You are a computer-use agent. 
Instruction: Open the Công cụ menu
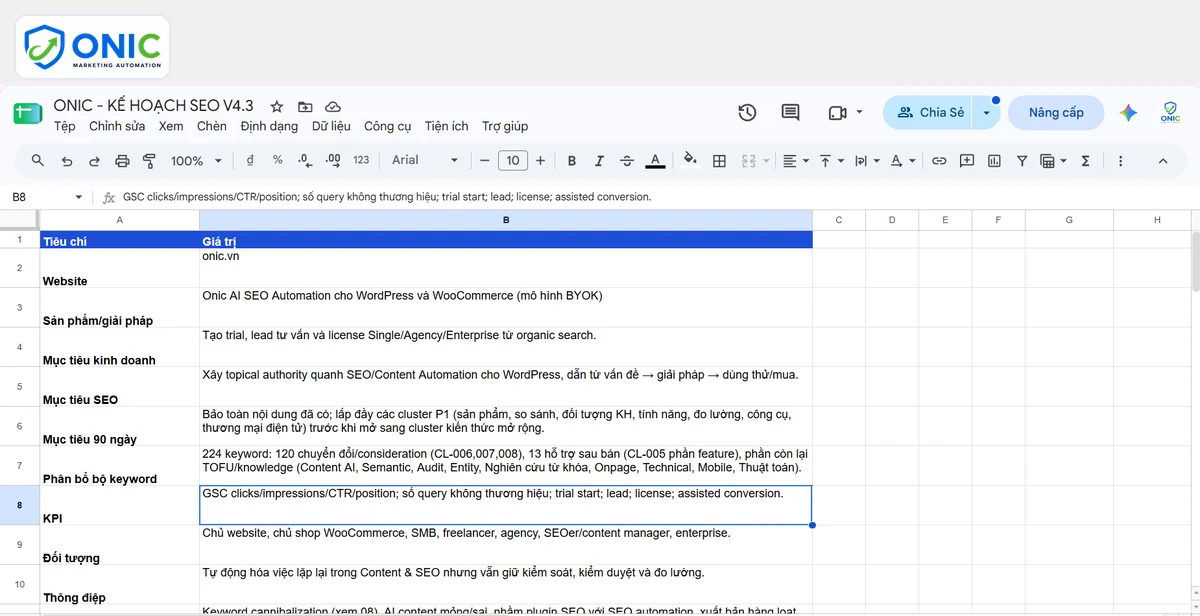(x=388, y=126)
